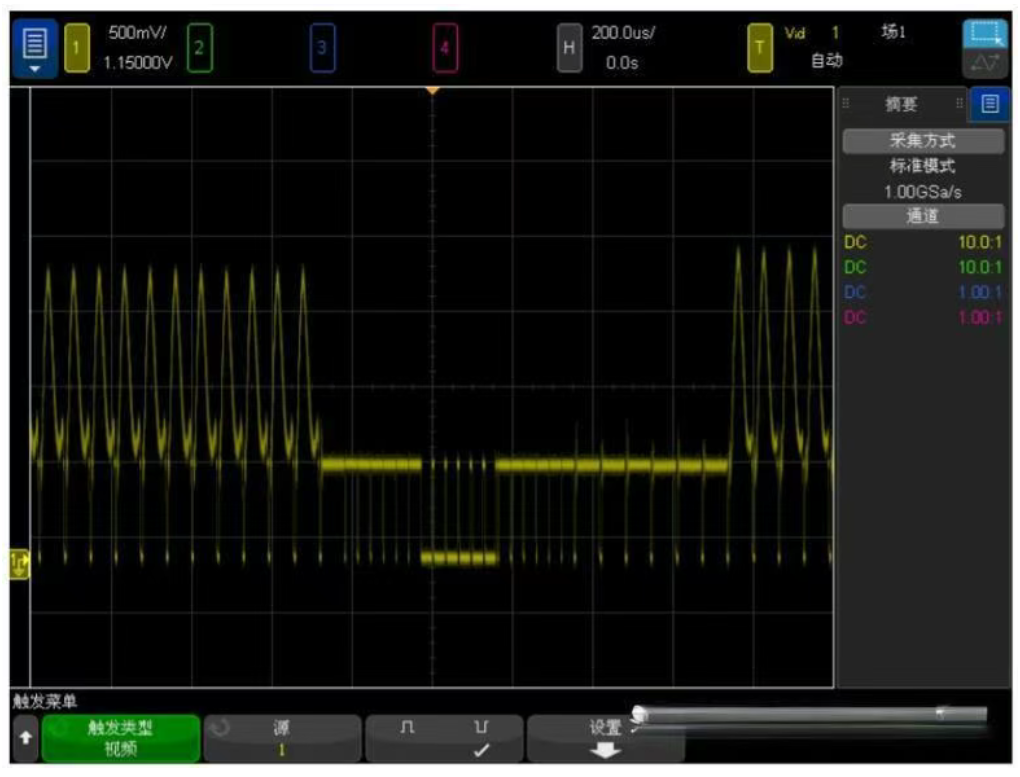Open sidebar list icon next to 摘要
The image size is (1020, 777).
click(990, 103)
